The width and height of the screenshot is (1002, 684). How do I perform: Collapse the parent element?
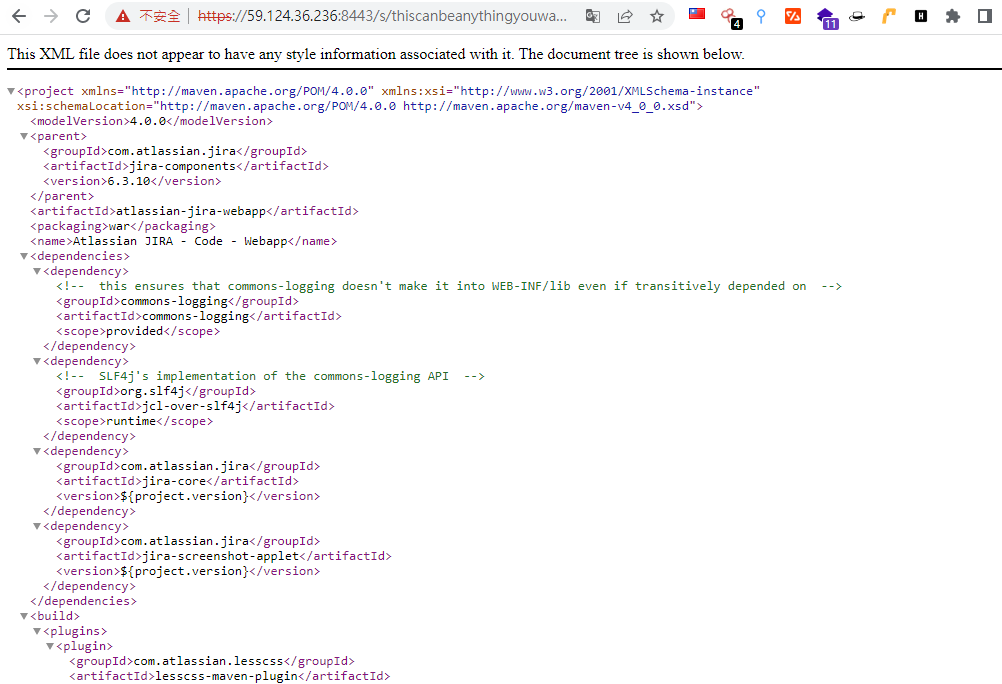coord(24,136)
